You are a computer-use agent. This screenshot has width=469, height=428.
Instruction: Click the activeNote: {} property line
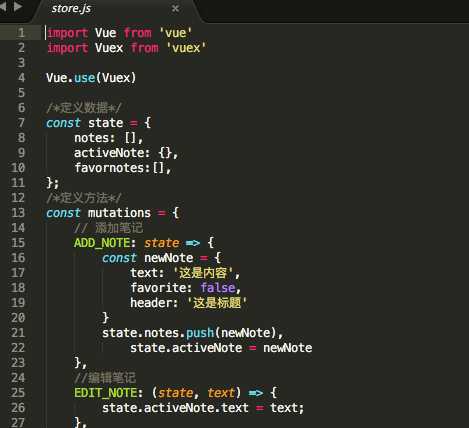pyautogui.click(x=126, y=153)
